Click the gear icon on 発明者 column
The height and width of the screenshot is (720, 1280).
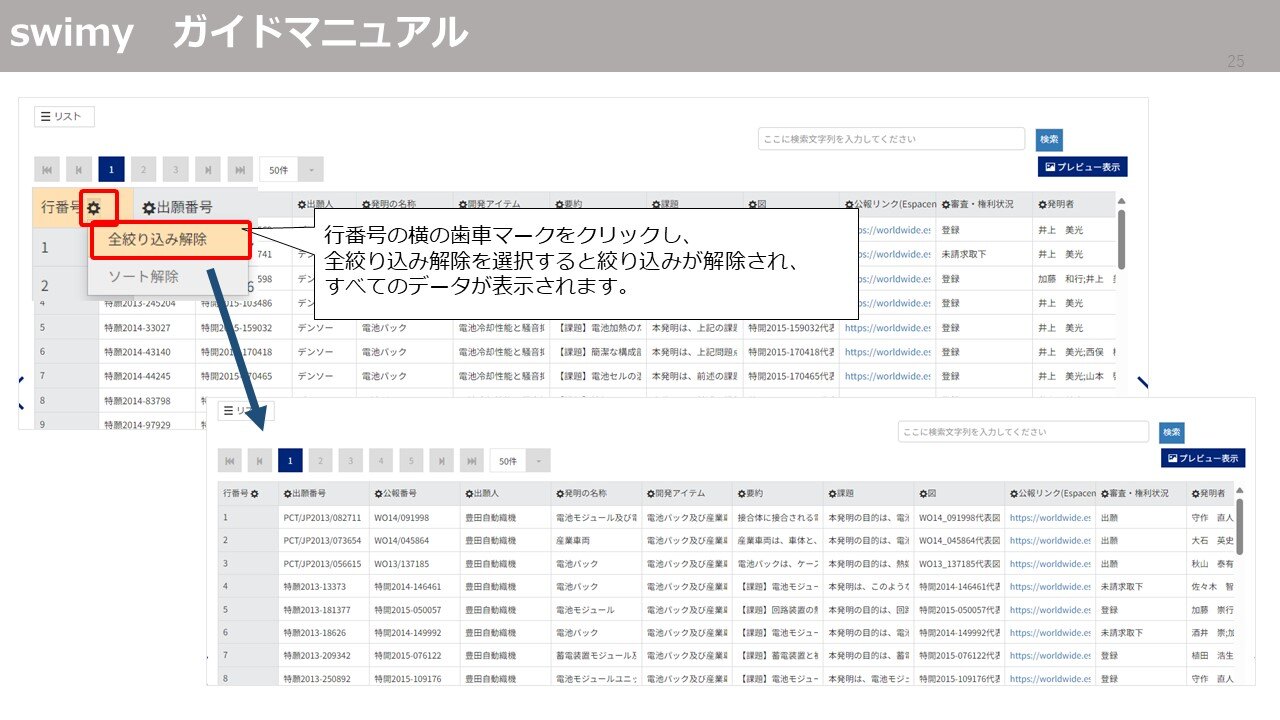tap(1041, 203)
